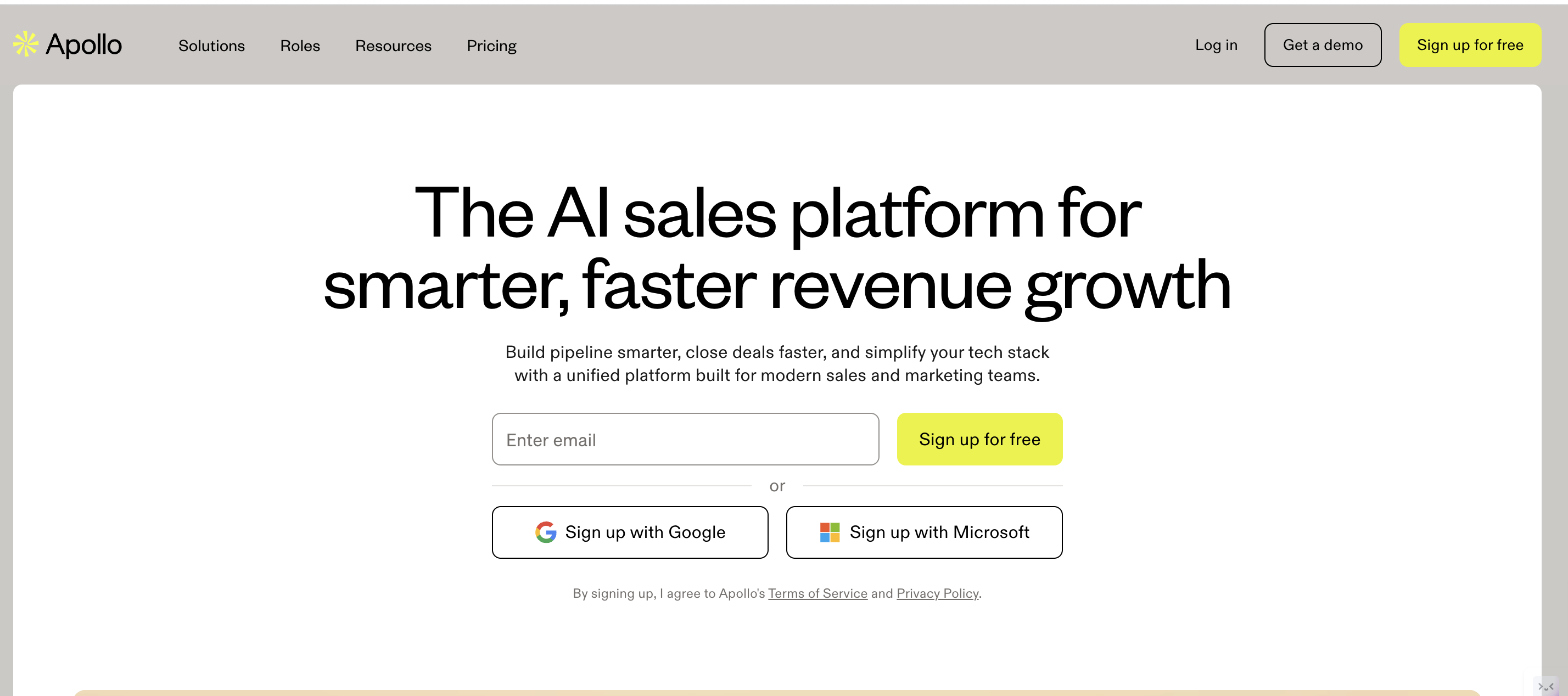The image size is (1568, 696).
Task: Choose the Sign up with Microsoft text
Action: click(939, 532)
